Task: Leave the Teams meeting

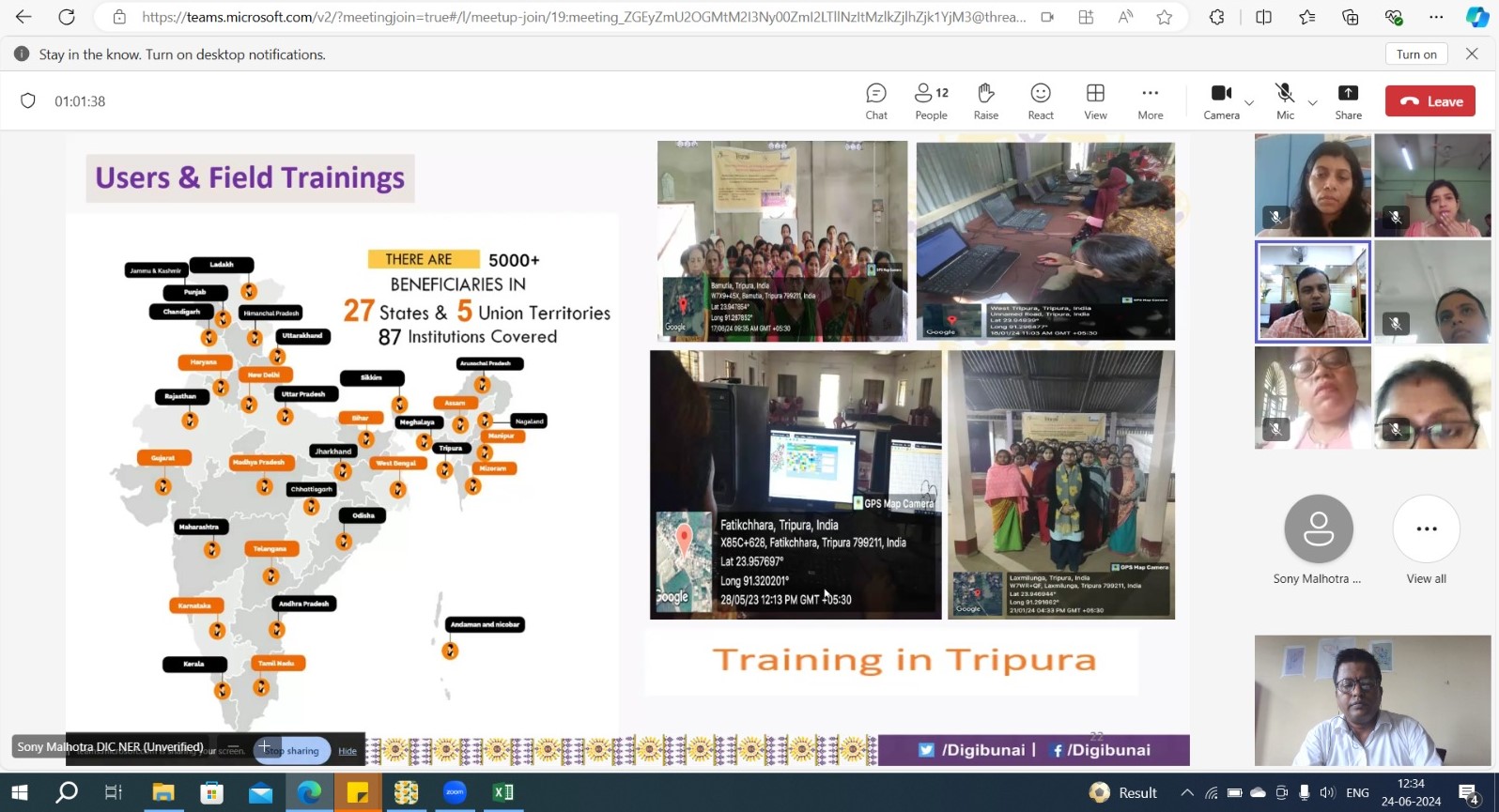Action: (1430, 101)
